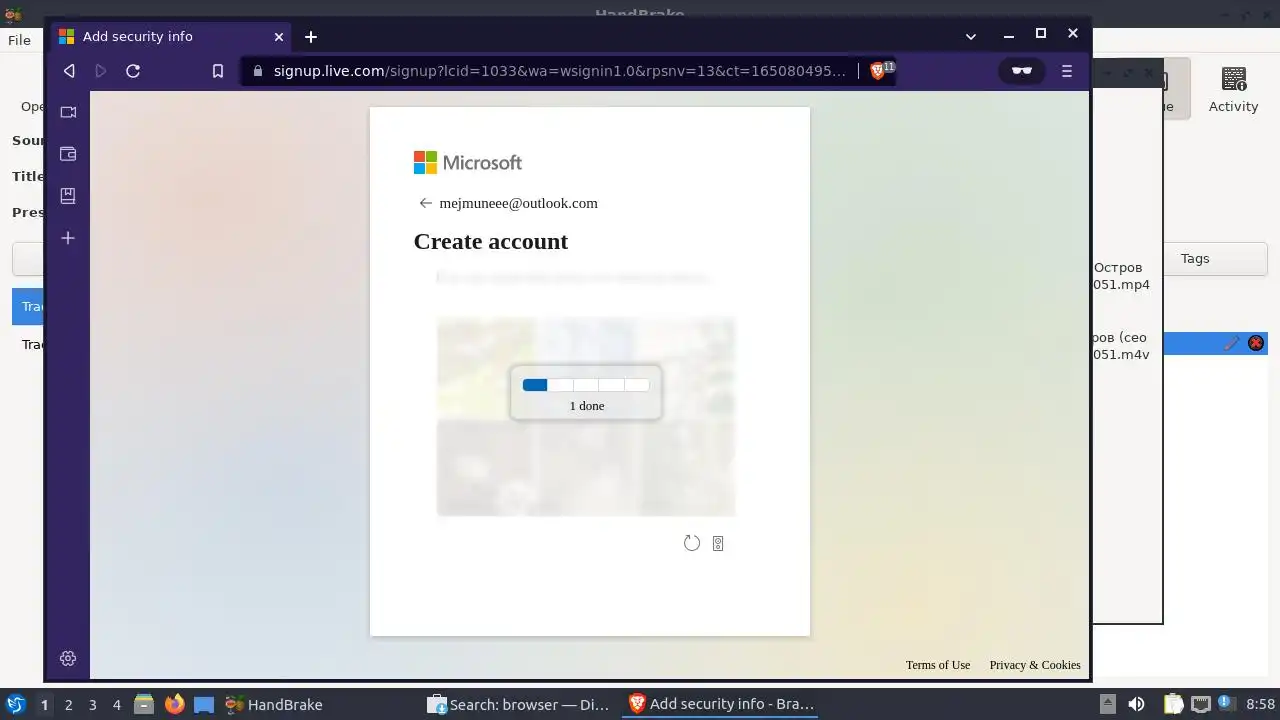This screenshot has width=1280, height=720.
Task: Expand hidden system tray icons
Action: point(1107,704)
